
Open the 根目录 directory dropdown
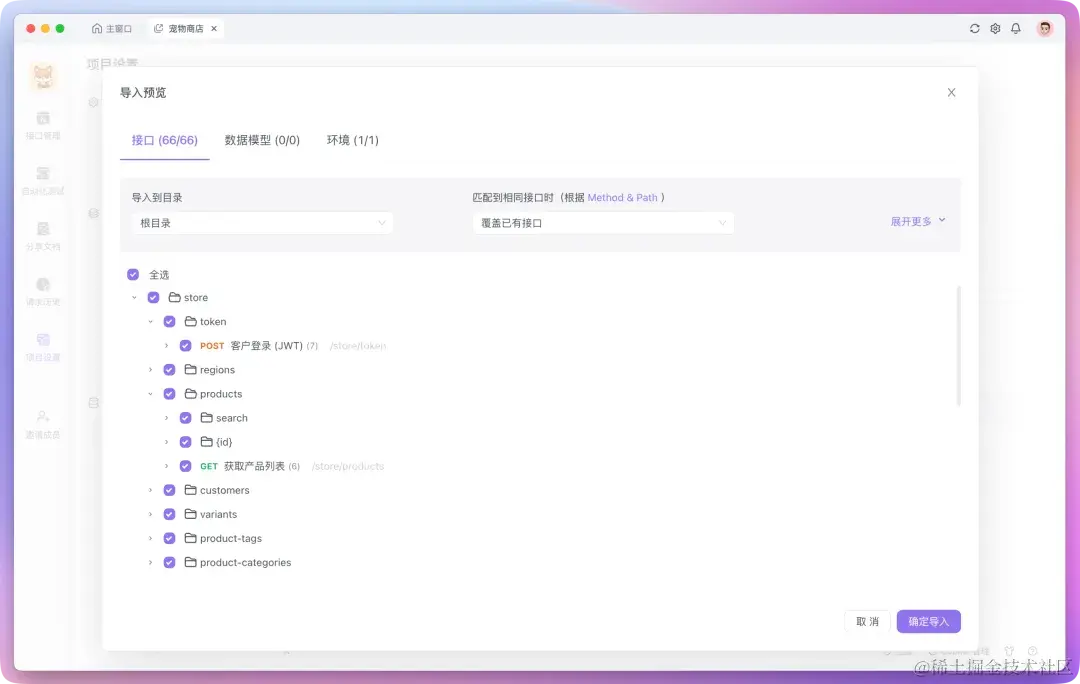261,222
